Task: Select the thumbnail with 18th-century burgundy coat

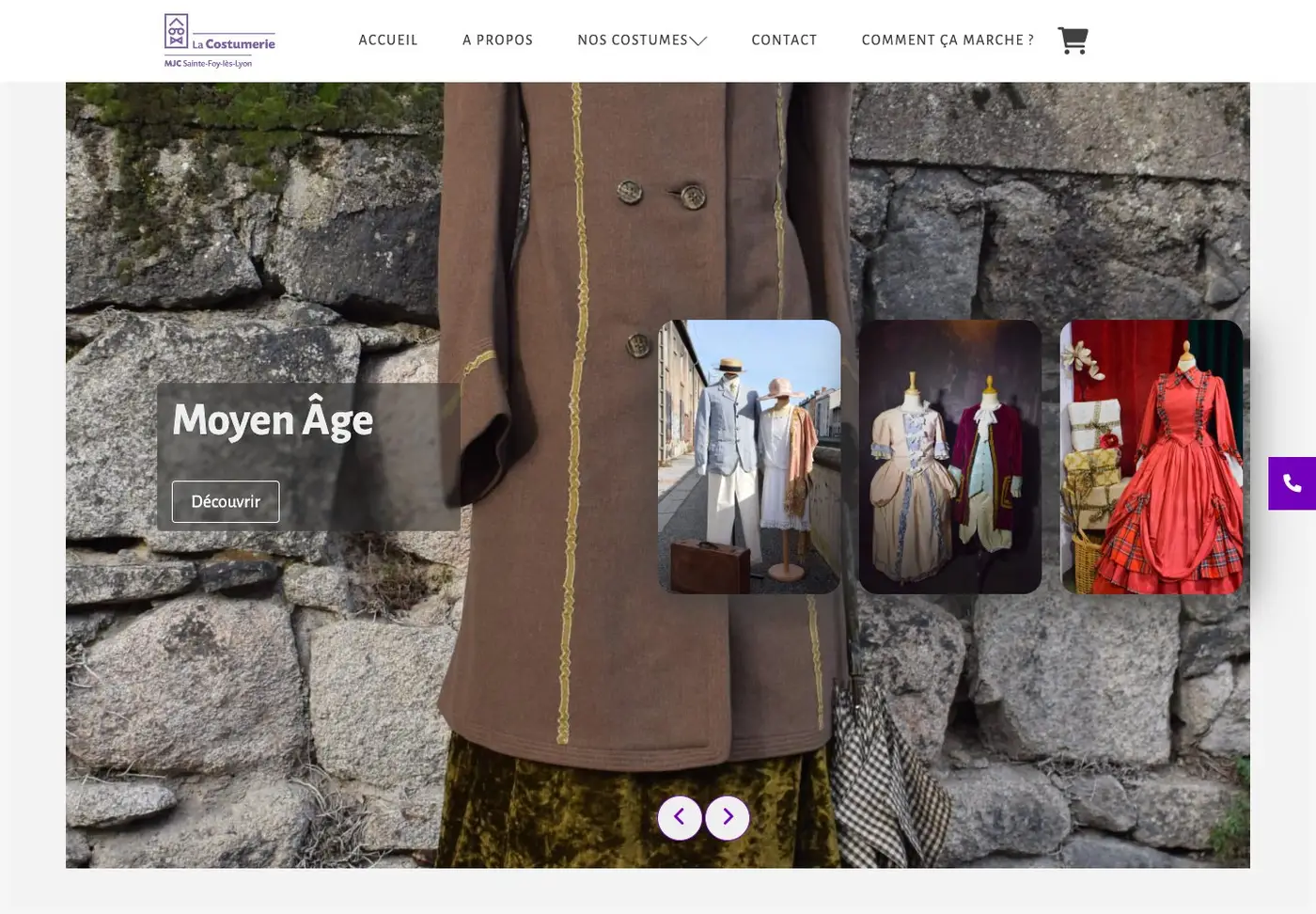Action: (x=950, y=457)
